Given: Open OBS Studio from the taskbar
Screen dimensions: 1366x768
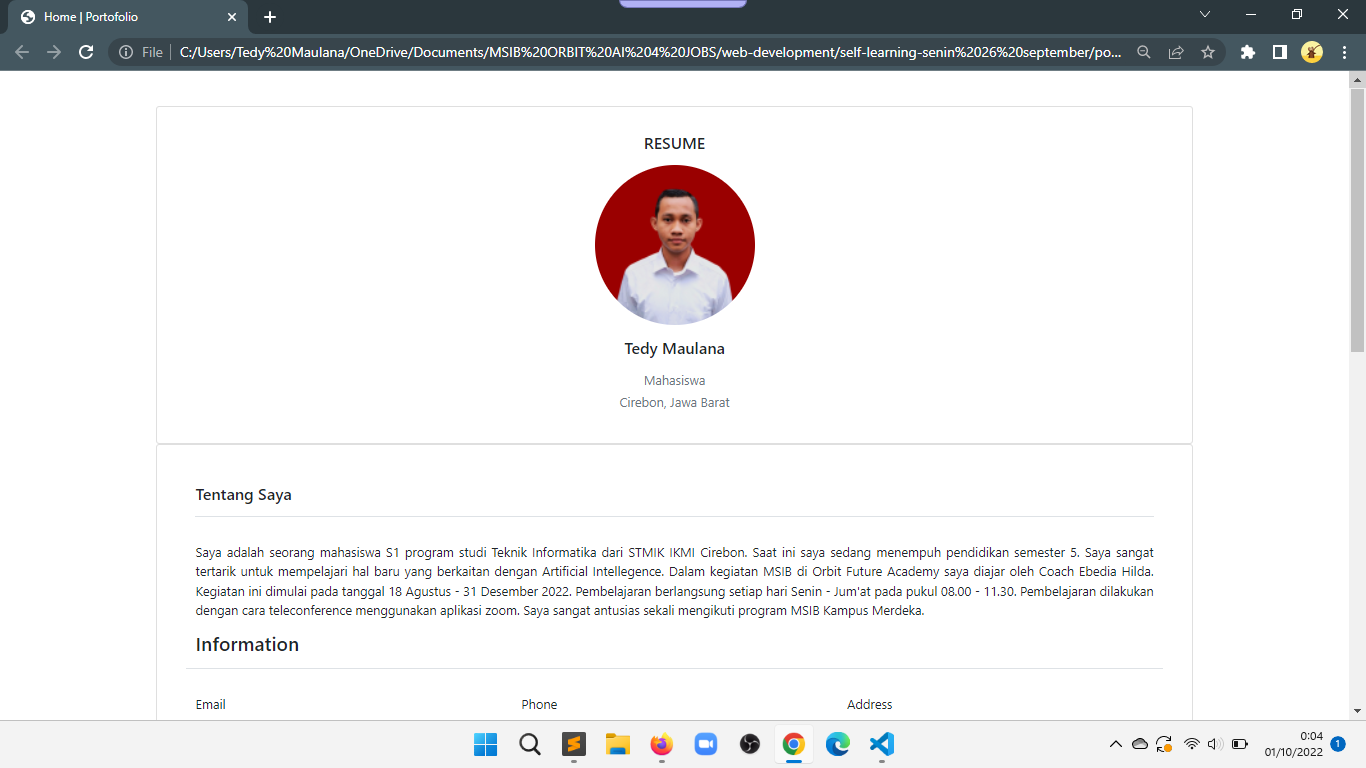Looking at the screenshot, I should (x=749, y=744).
